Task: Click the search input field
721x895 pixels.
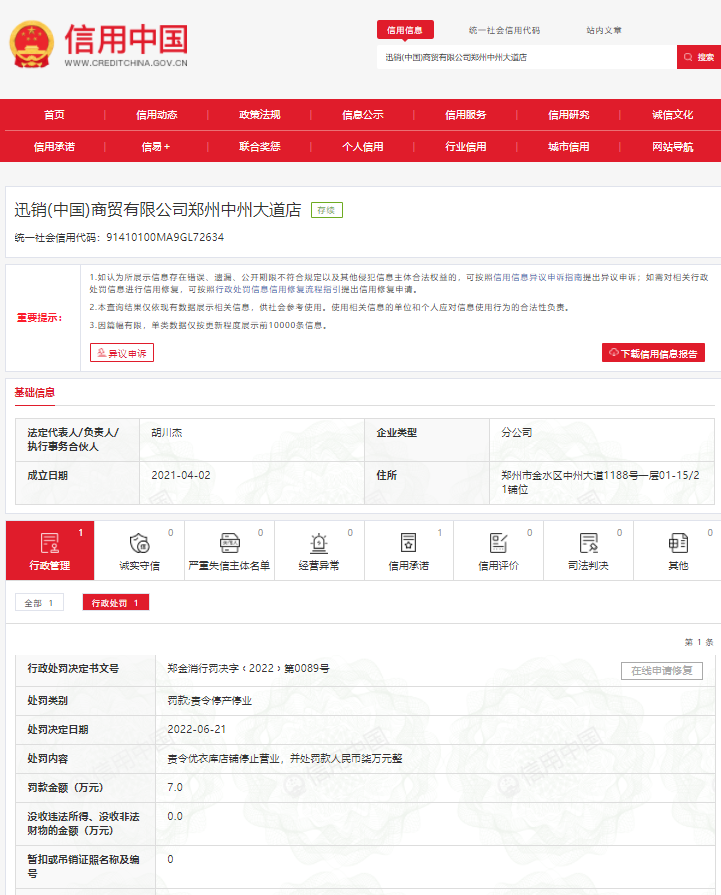Action: click(526, 57)
